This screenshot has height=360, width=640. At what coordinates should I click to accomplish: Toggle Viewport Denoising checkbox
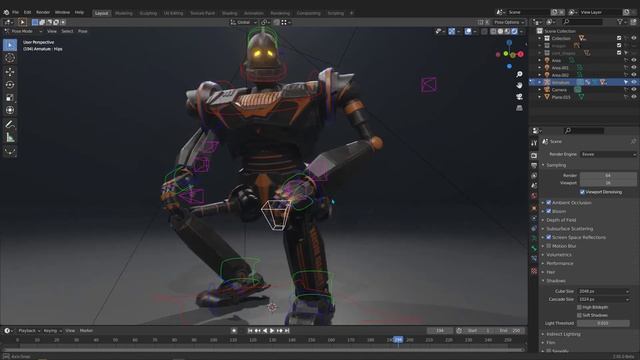(x=582, y=192)
